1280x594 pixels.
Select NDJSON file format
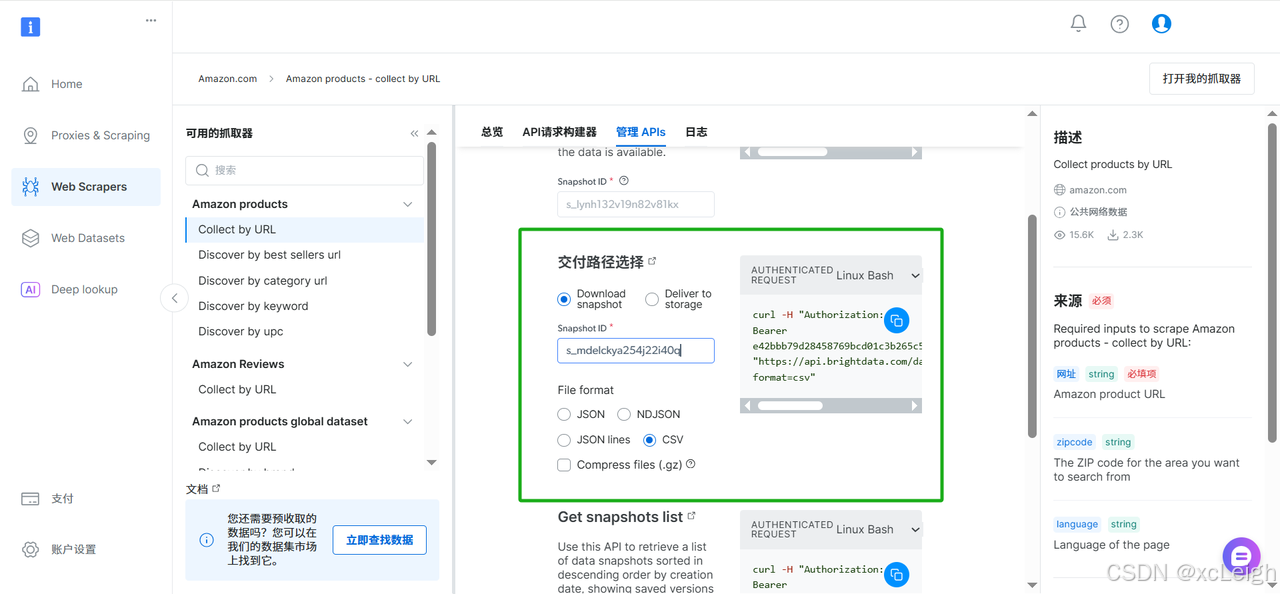624,414
